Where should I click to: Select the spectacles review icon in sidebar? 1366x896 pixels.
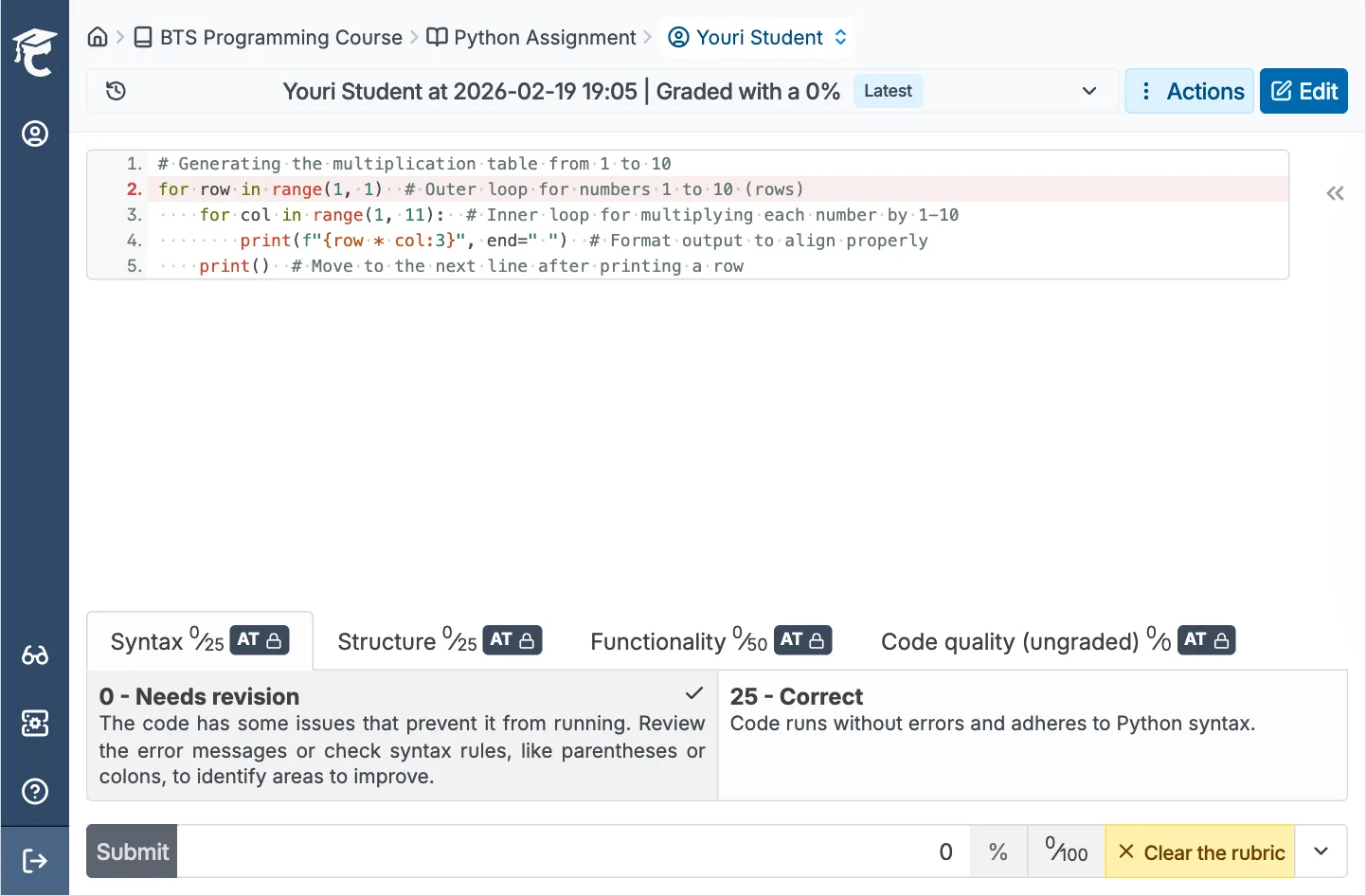35,654
